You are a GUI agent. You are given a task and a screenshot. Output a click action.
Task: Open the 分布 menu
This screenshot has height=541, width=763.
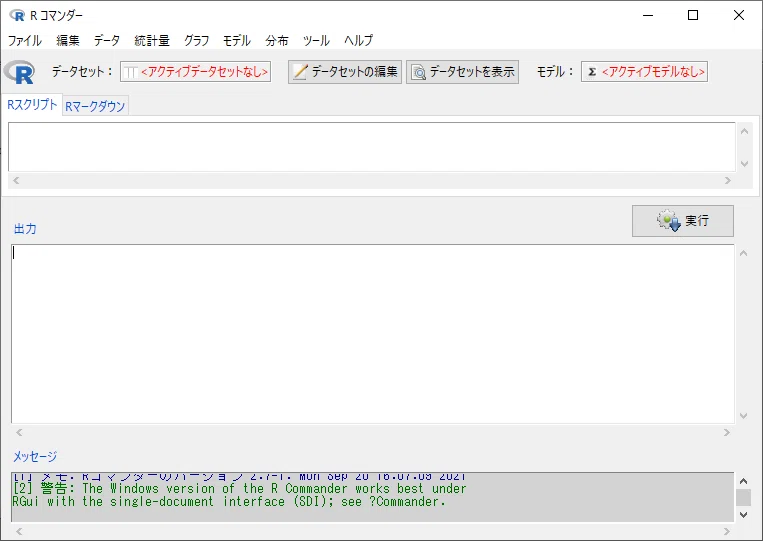coord(277,40)
